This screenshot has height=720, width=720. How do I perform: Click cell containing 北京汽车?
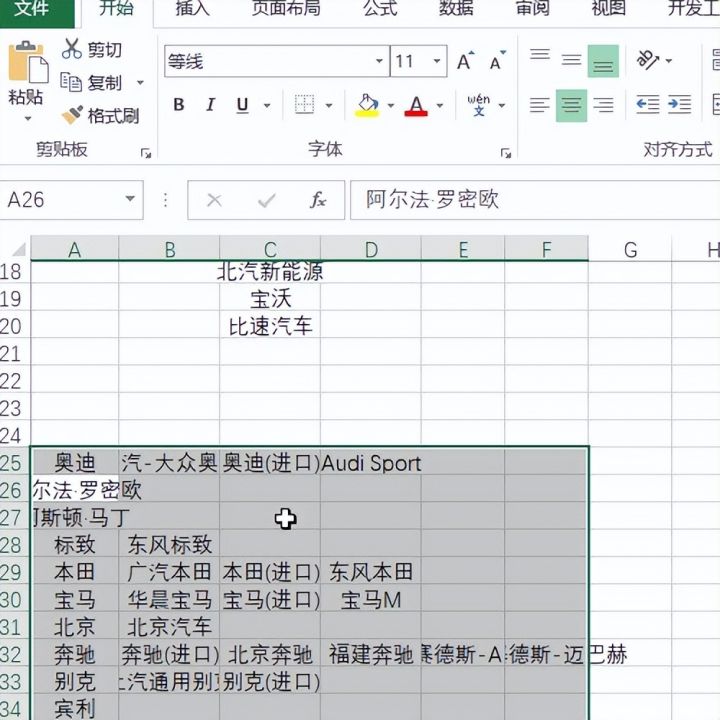point(169,627)
